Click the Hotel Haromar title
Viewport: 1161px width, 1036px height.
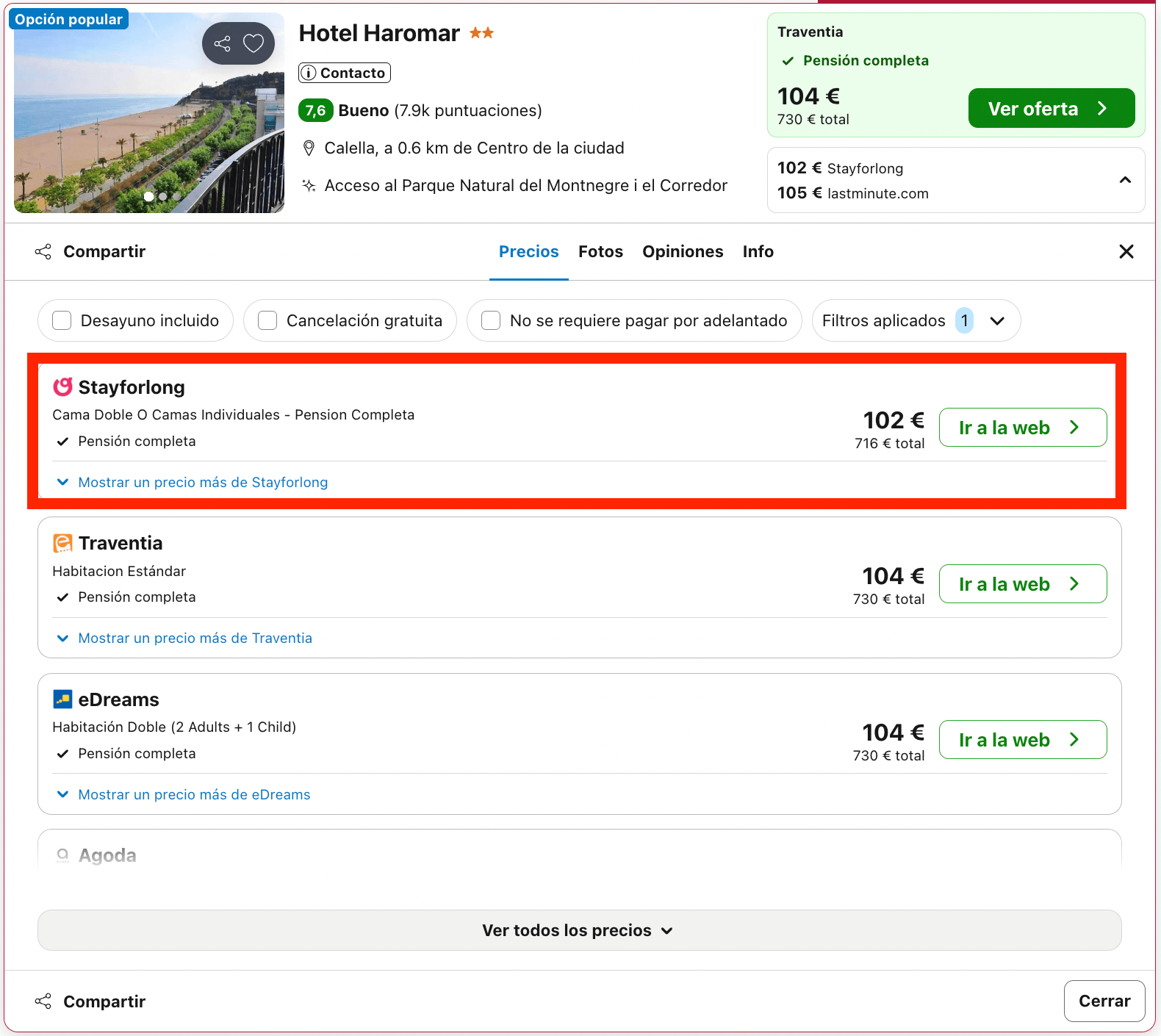[379, 33]
